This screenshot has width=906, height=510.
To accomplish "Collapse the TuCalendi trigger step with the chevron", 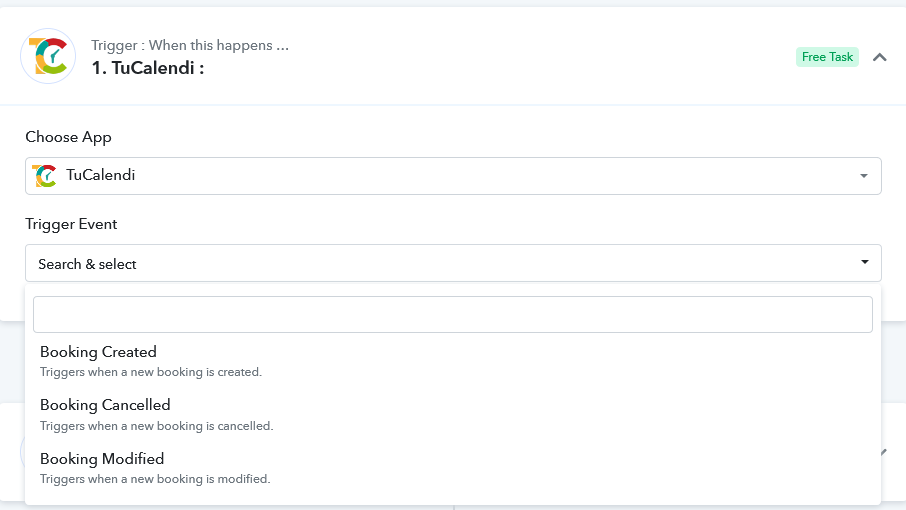I will pyautogui.click(x=880, y=57).
